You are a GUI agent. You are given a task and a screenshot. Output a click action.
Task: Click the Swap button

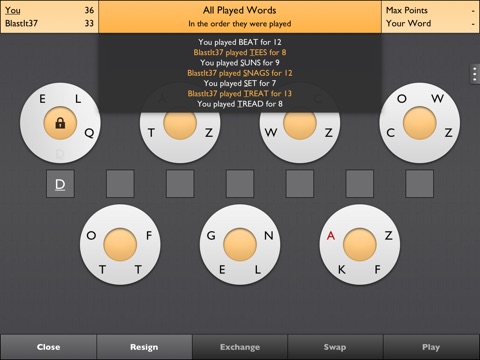click(x=335, y=347)
